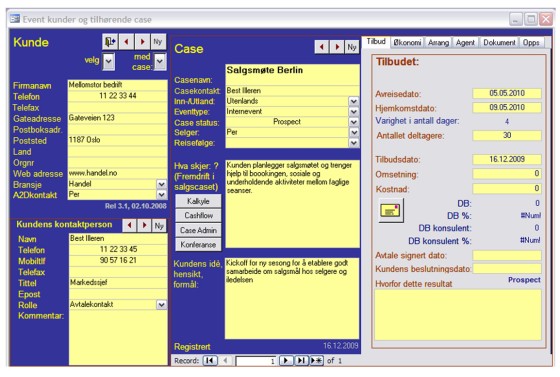Jump to last record in navigator
Screen dimensions: 560x377
point(301,361)
